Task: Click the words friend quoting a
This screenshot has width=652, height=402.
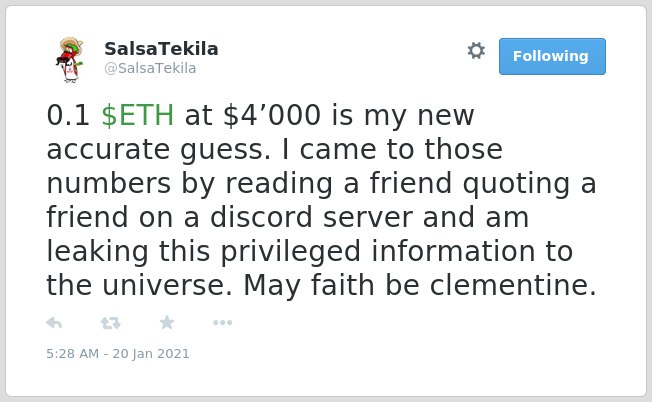Action: [483, 184]
